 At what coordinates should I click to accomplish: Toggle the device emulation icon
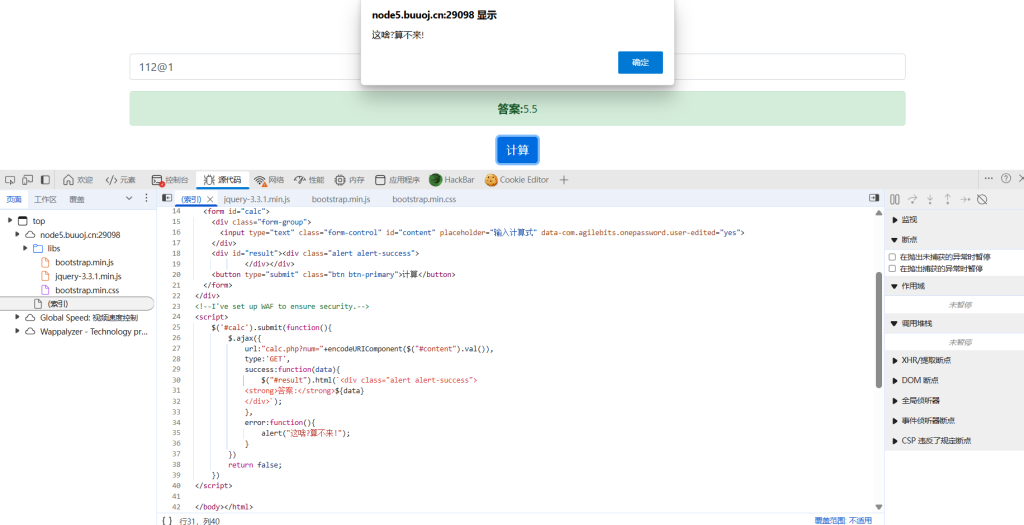[x=27, y=180]
